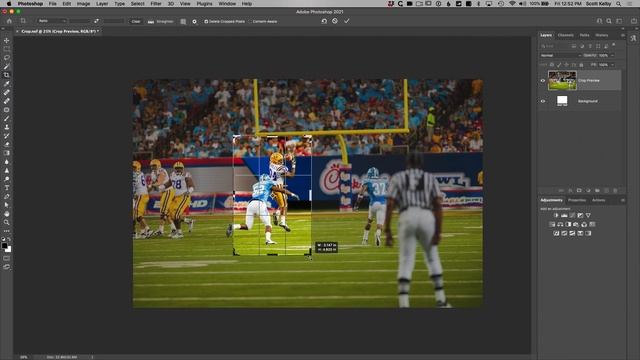Change screen mode from the toolbar
Image resolution: width=640 pixels, height=360 pixels.
(x=7, y=267)
